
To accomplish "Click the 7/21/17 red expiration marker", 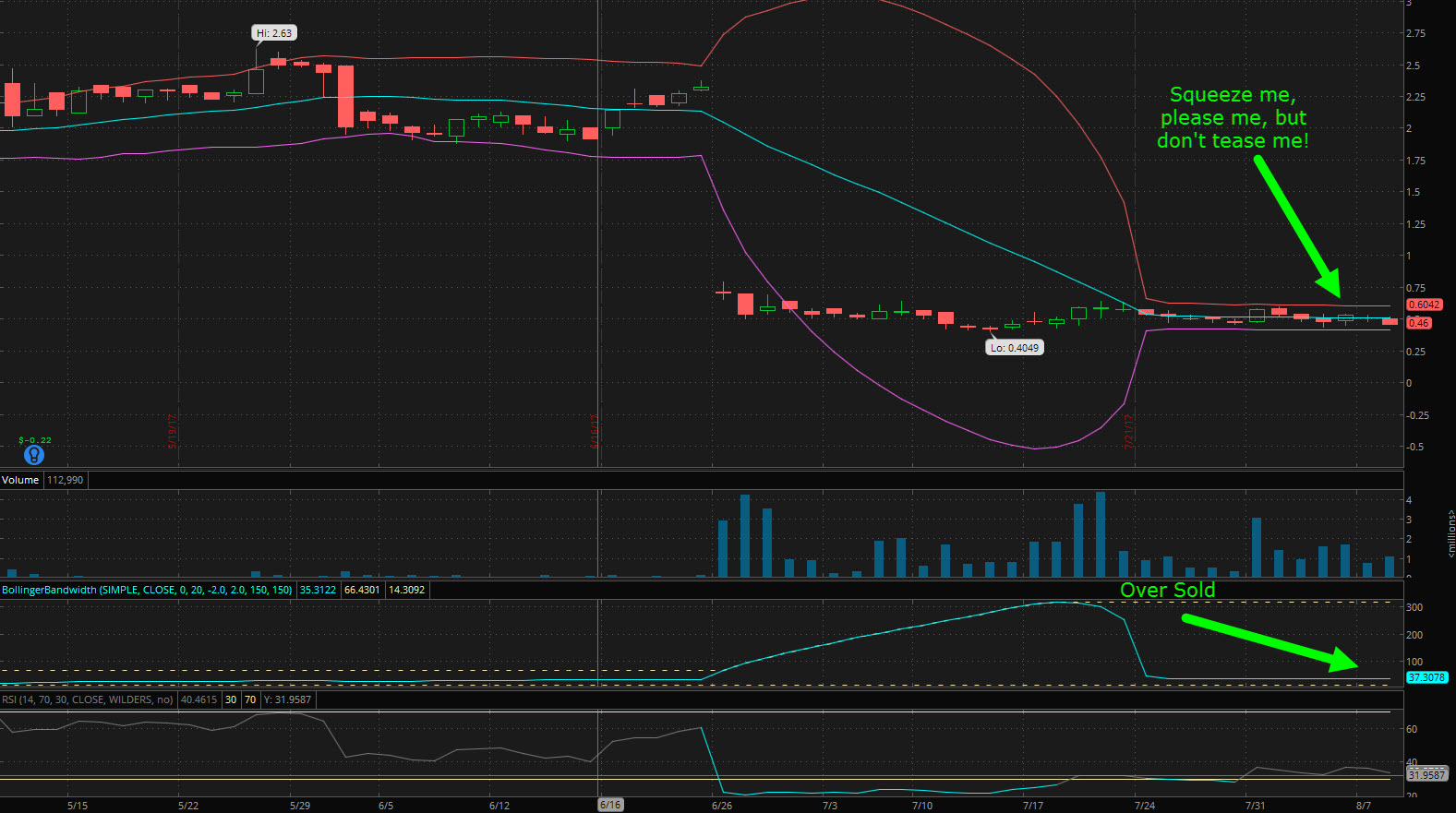I will tap(1128, 431).
